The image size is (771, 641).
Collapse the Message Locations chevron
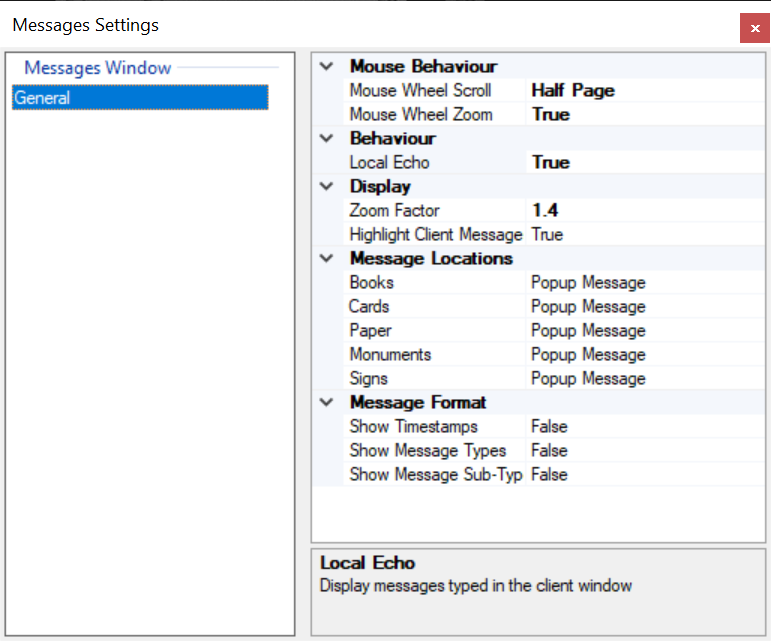(x=326, y=258)
